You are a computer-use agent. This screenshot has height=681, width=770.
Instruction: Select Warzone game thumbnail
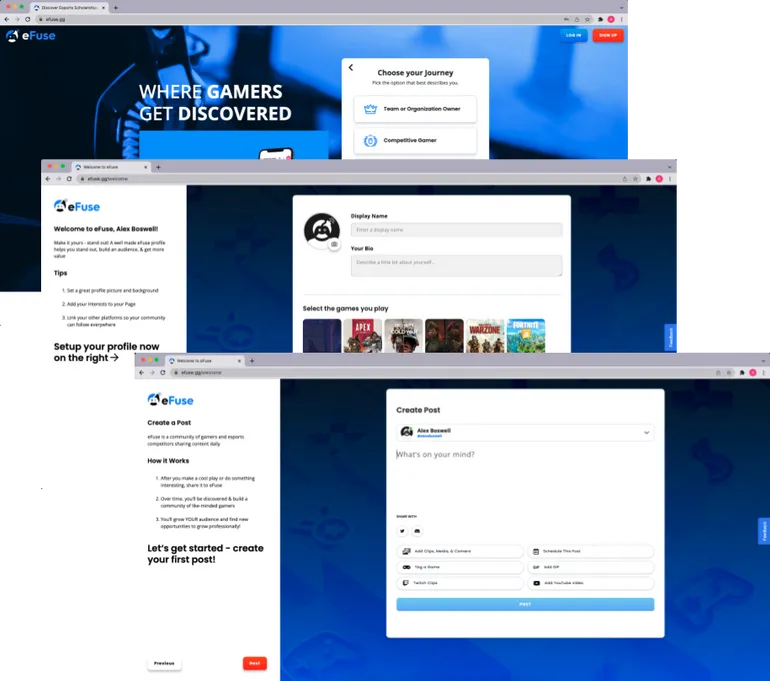pos(485,336)
